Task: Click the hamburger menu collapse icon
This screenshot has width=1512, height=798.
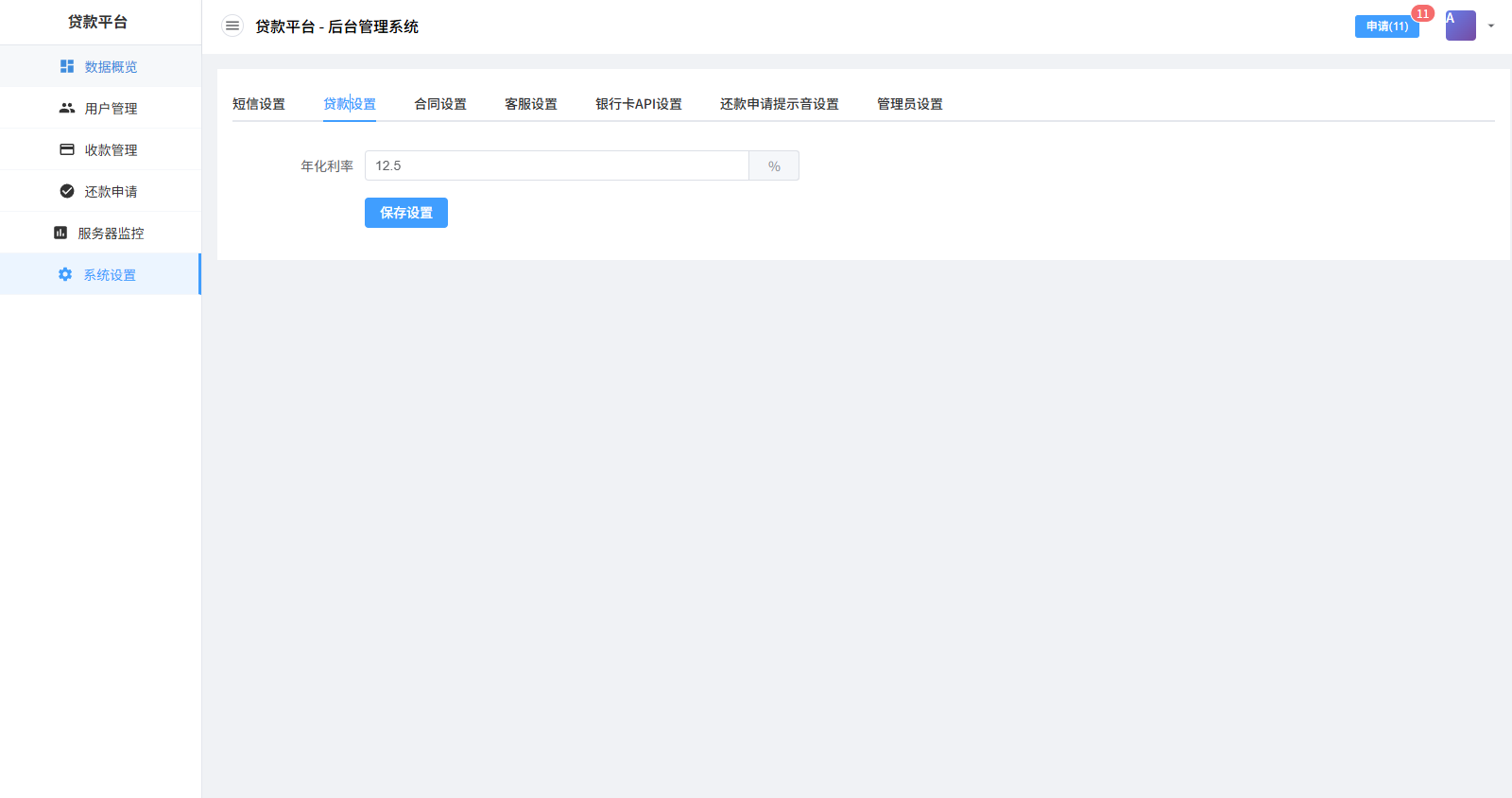Action: pos(232,26)
